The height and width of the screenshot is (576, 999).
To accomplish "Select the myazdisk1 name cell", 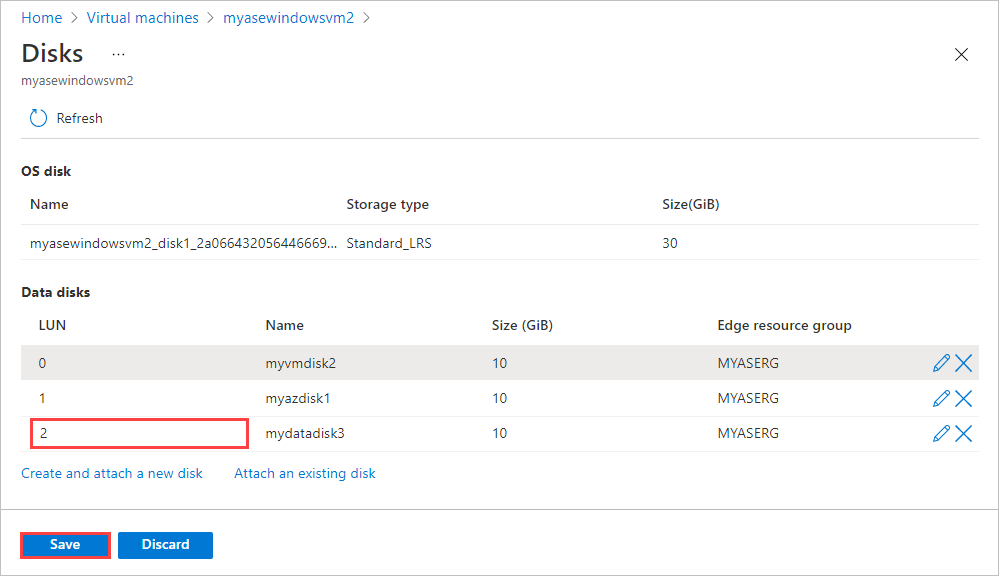I will (298, 398).
